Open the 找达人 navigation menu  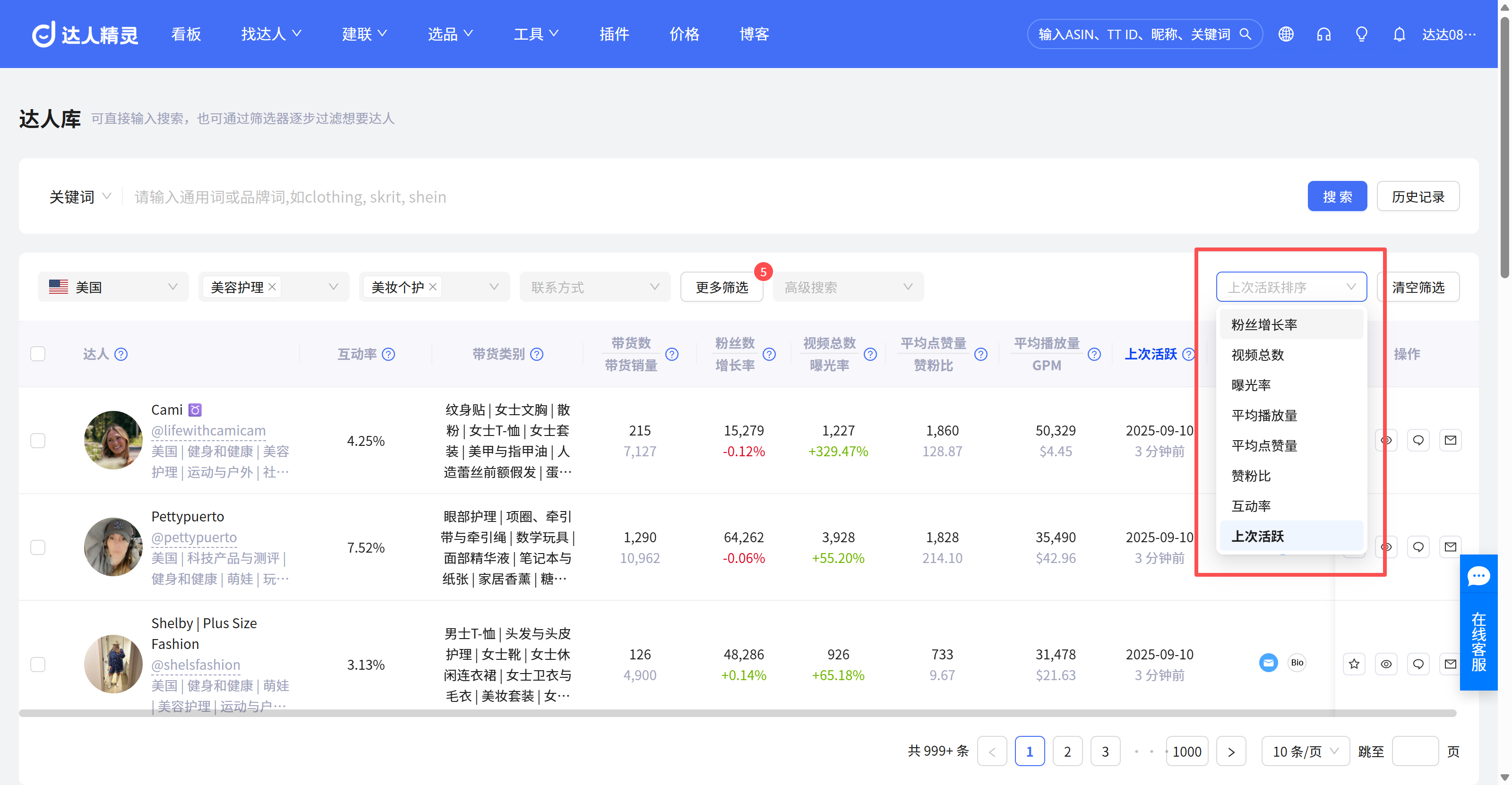(x=271, y=34)
